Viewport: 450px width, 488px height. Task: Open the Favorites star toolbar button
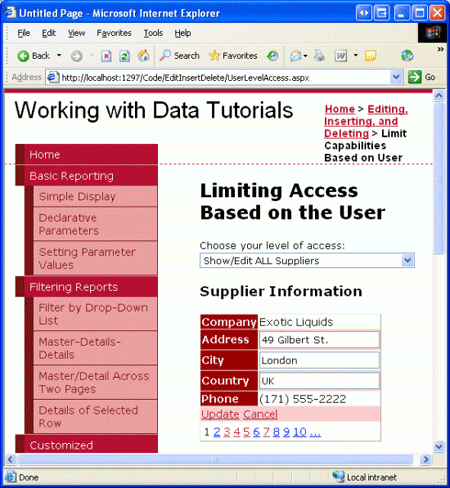[233, 56]
